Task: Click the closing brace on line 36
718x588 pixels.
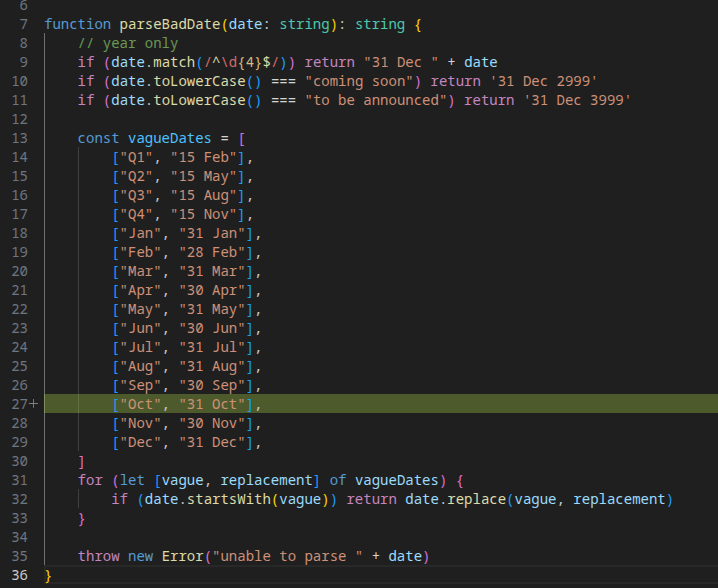Action: pyautogui.click(x=48, y=576)
